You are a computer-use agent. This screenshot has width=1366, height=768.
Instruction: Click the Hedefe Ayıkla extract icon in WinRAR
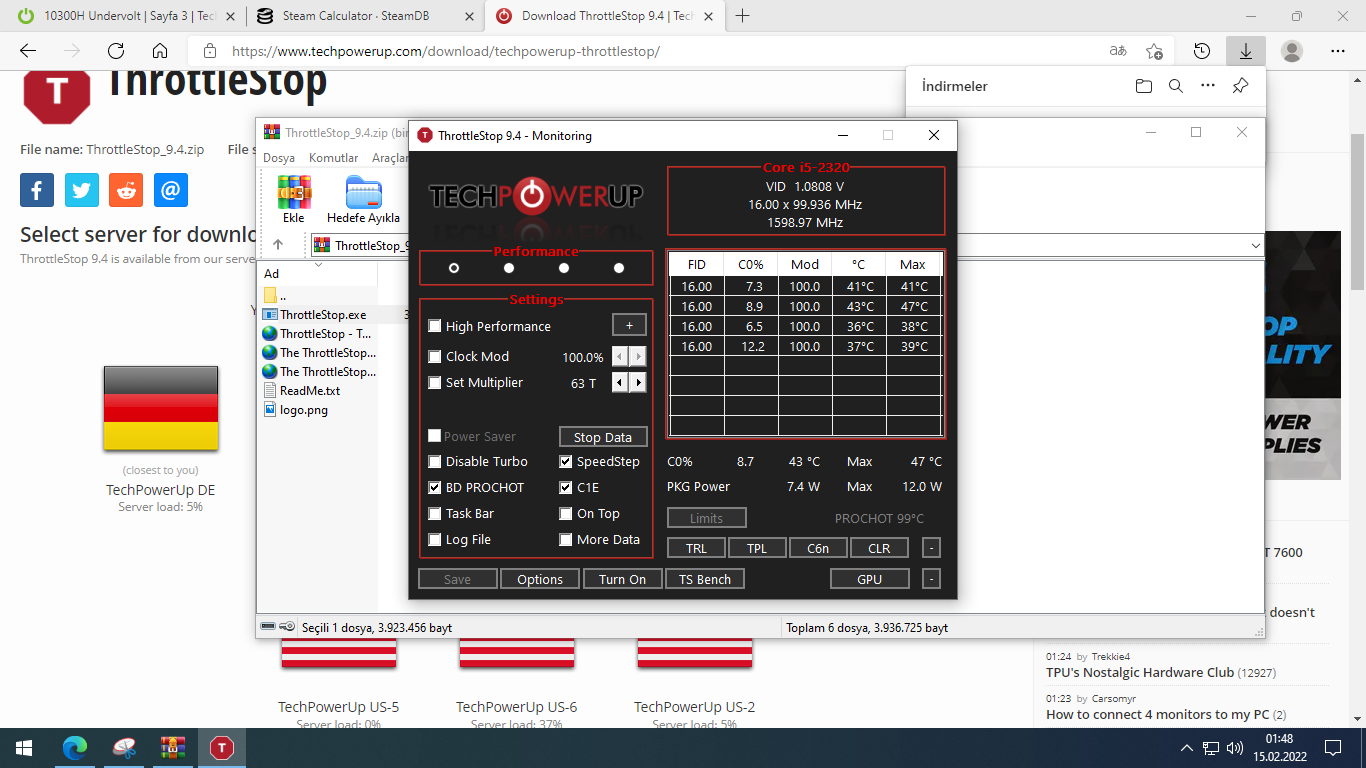coord(363,199)
